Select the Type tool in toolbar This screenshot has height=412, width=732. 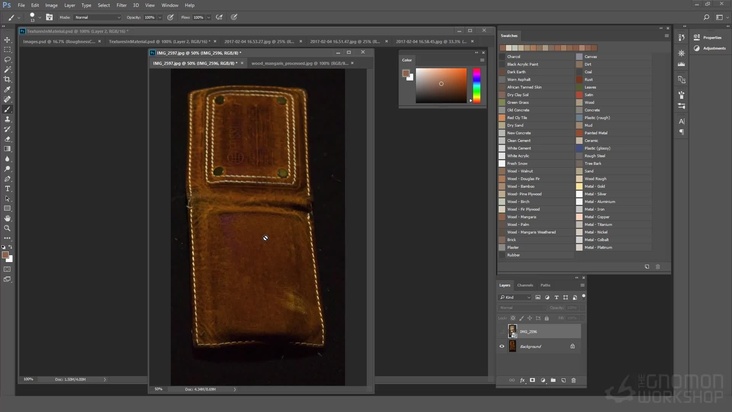click(x=8, y=188)
